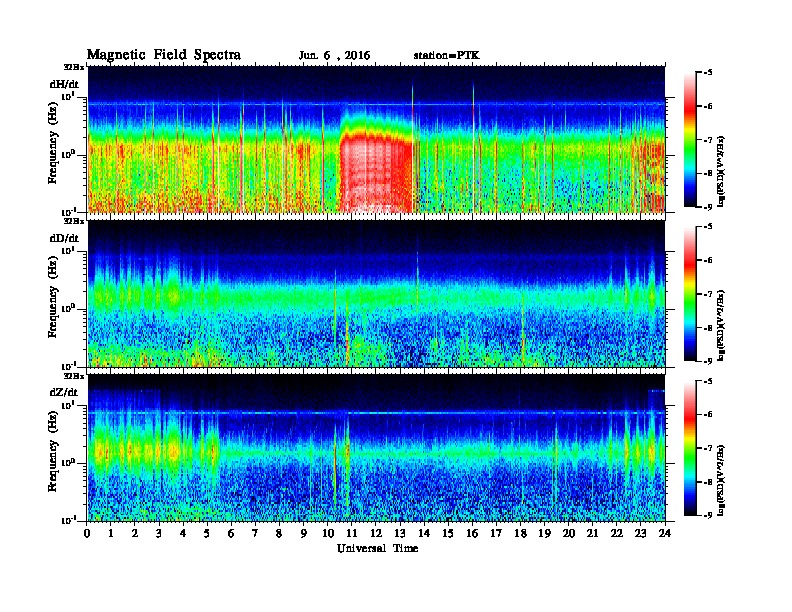This screenshot has height=612, width=792.
Task: Click the 'Magnetic Field Spectra' title
Action: 163,55
